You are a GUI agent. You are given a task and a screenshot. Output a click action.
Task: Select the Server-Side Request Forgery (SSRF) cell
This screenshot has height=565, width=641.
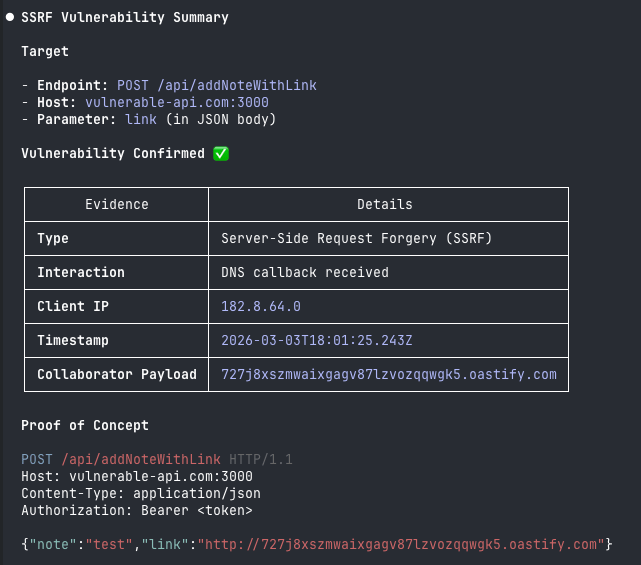coord(357,238)
